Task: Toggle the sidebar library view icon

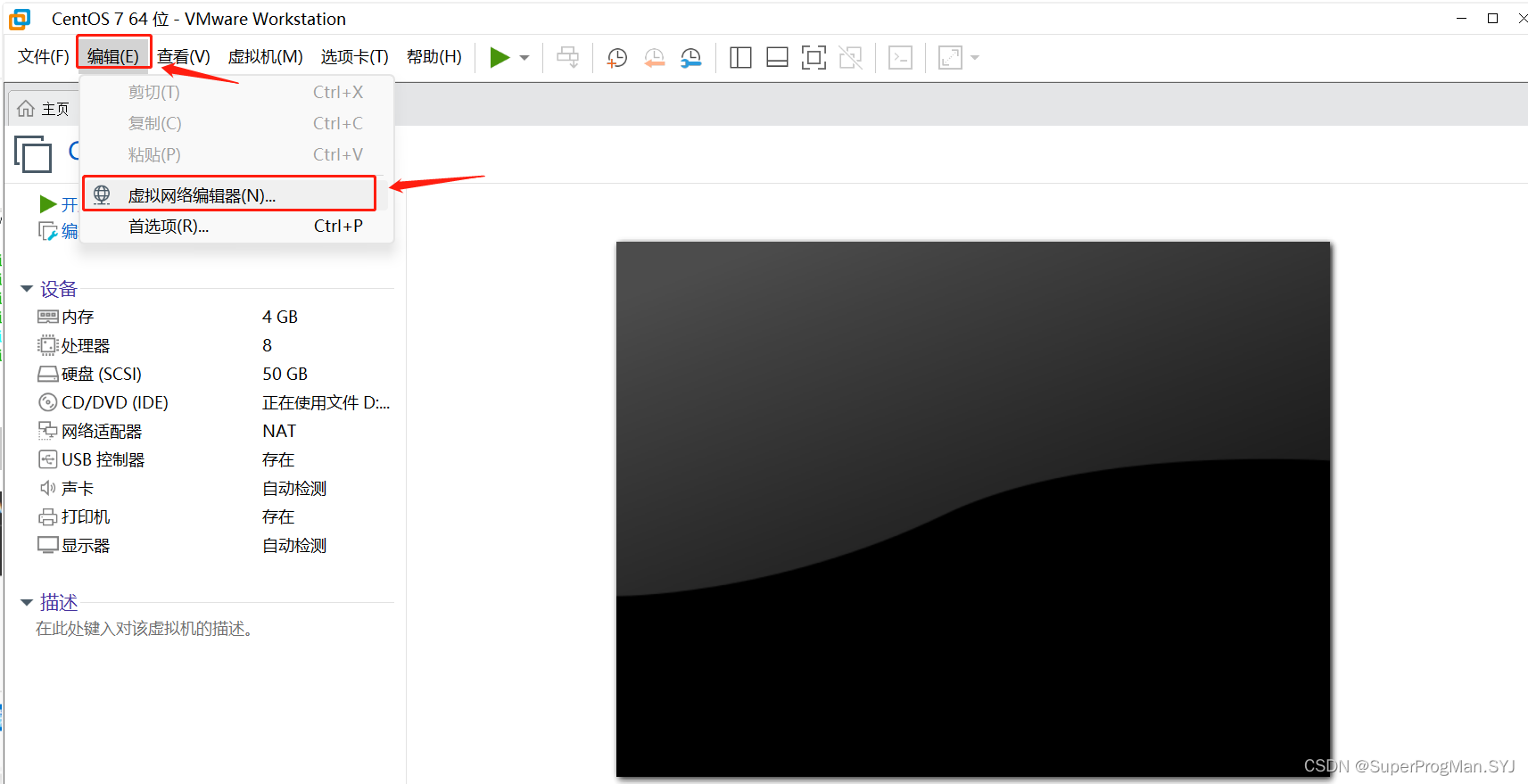Action: 740,58
